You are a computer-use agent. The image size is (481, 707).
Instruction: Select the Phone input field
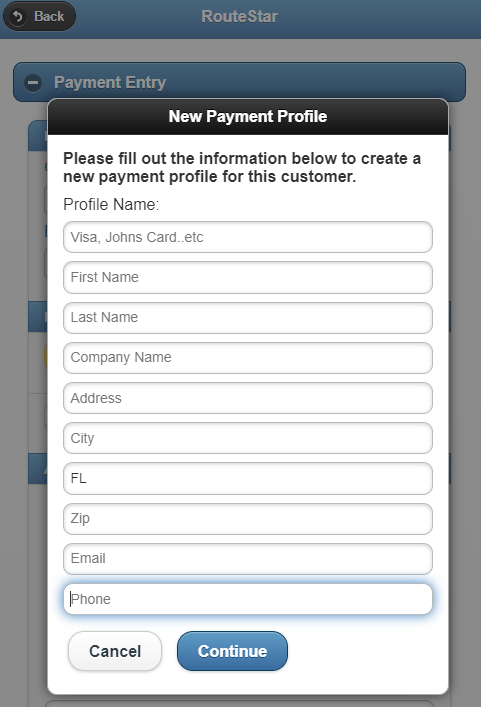coord(248,599)
